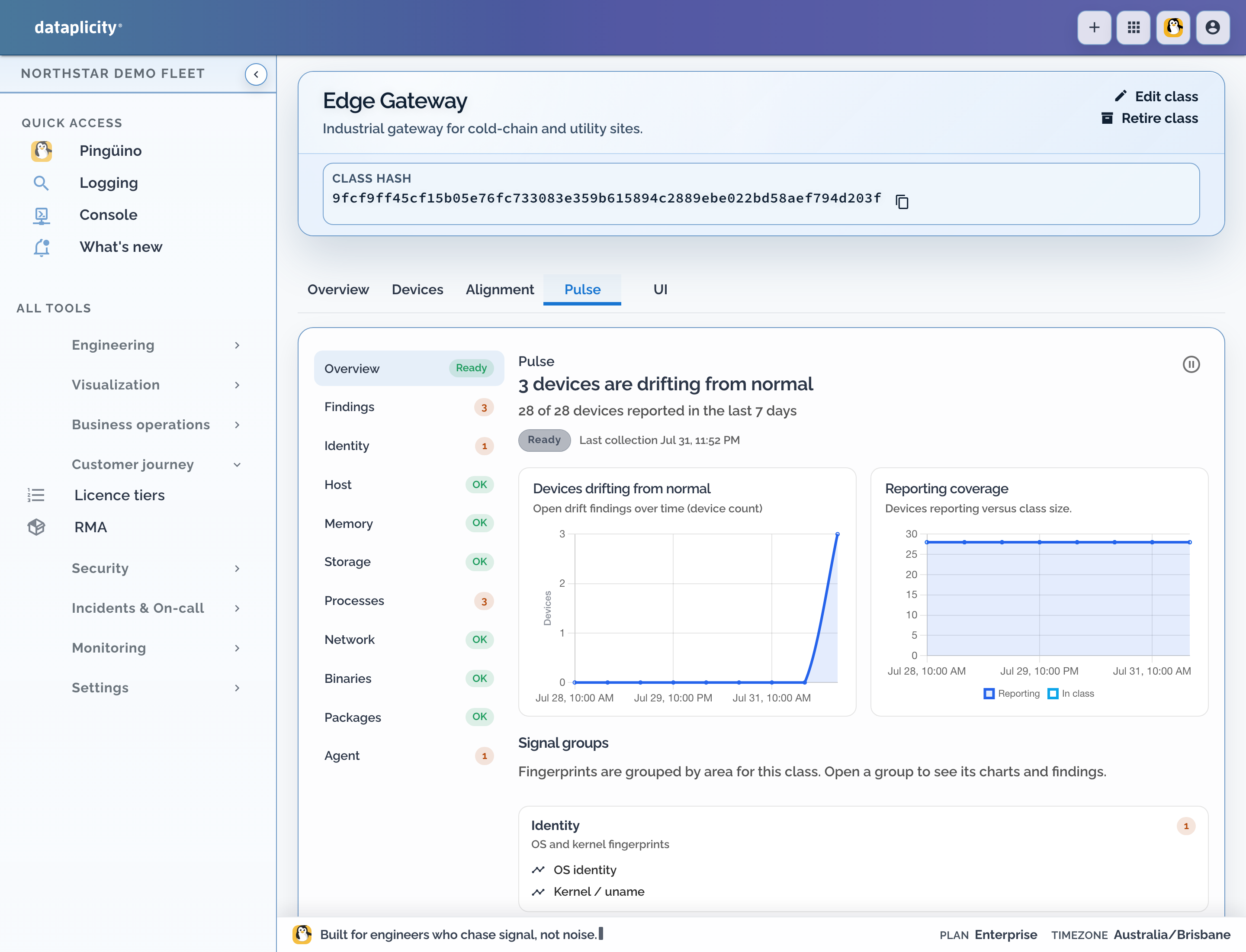This screenshot has height=952, width=1246.
Task: Open the Licence tiers link
Action: pos(119,495)
